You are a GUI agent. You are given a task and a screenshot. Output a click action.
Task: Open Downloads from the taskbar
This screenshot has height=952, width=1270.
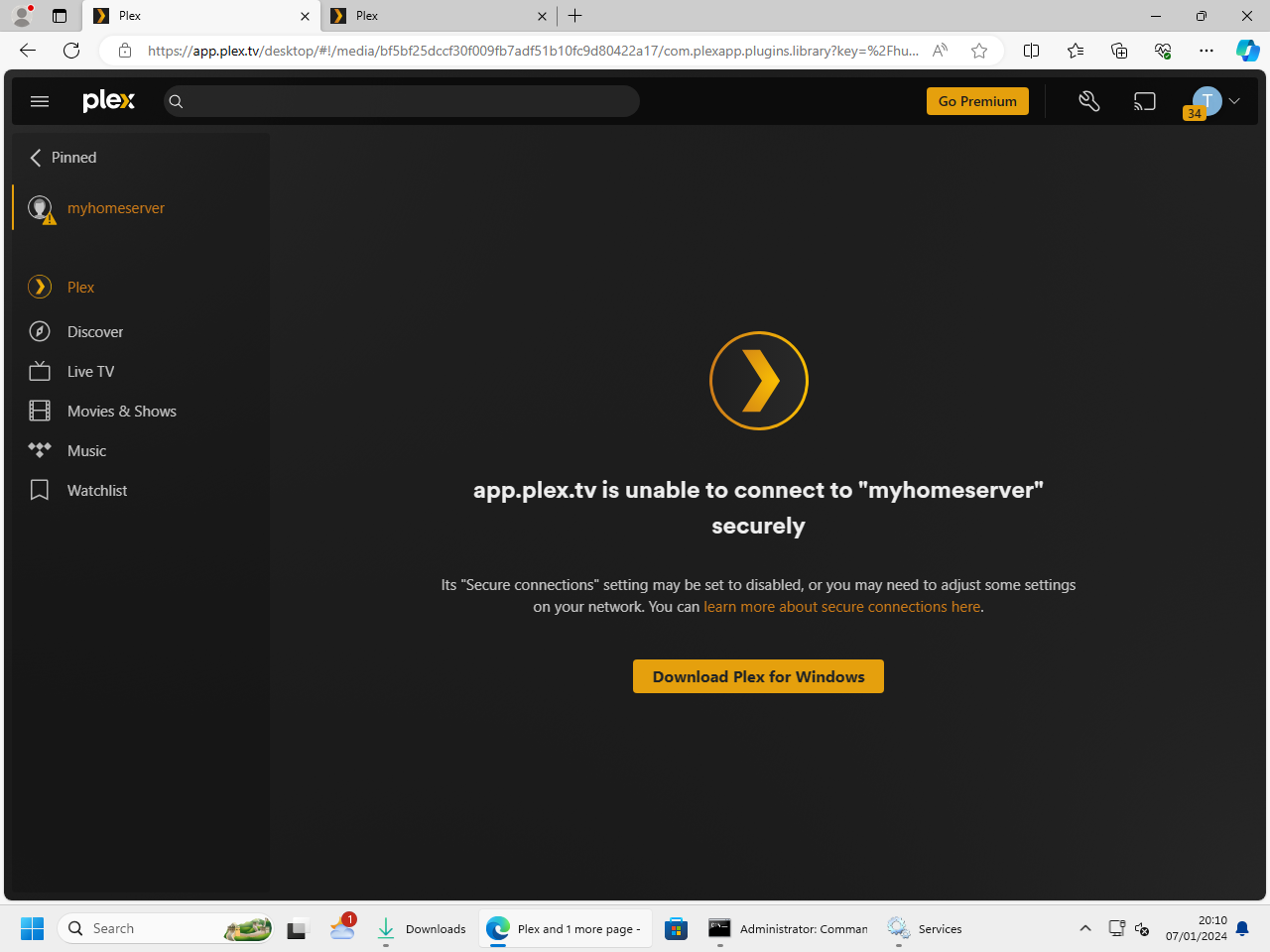[422, 929]
